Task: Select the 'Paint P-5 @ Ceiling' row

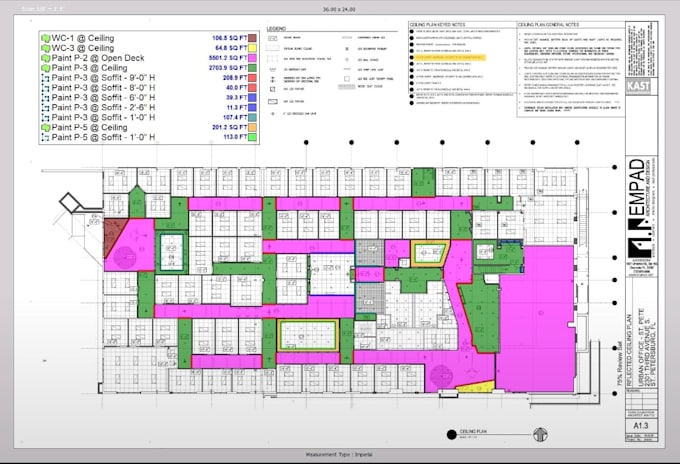Action: (149, 127)
